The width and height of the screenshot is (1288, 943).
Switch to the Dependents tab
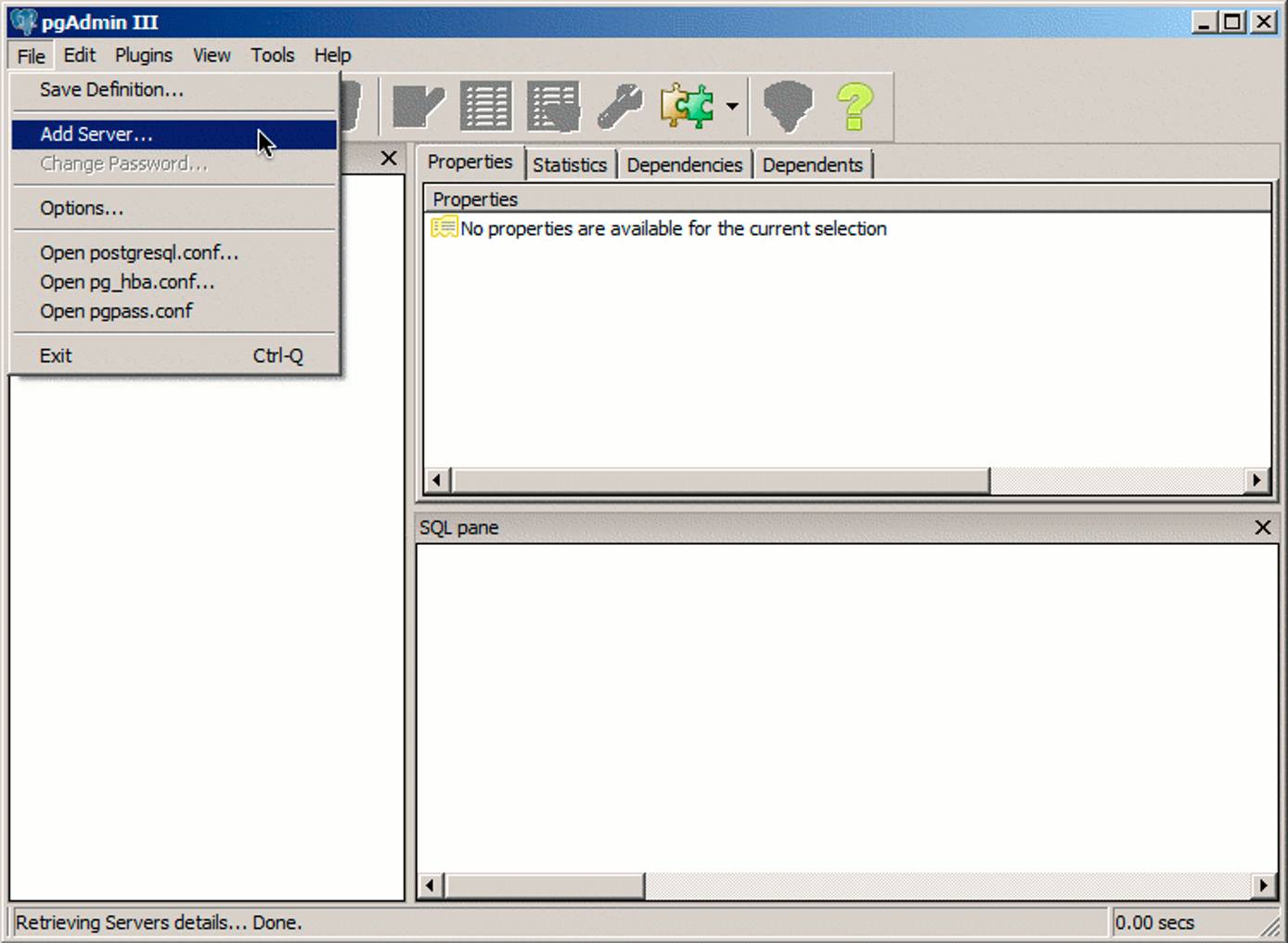(813, 164)
